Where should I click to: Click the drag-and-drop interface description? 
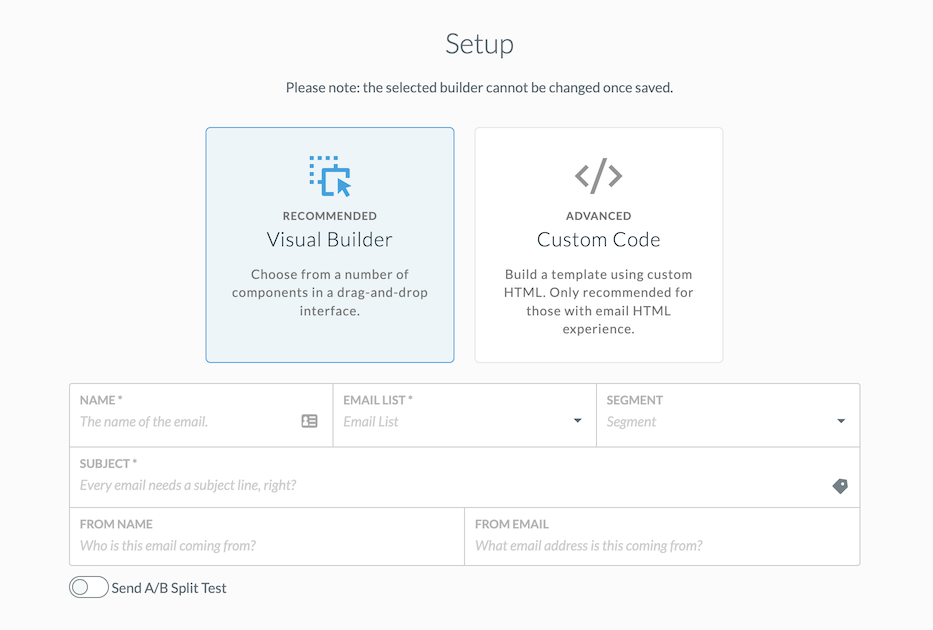[x=330, y=293]
